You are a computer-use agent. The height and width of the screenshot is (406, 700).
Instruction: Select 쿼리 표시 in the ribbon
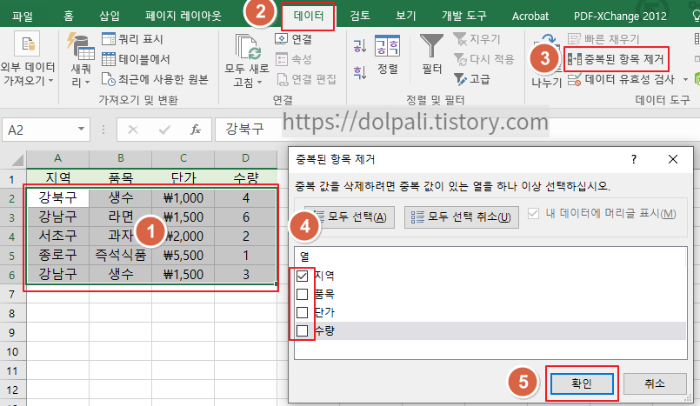coord(132,39)
